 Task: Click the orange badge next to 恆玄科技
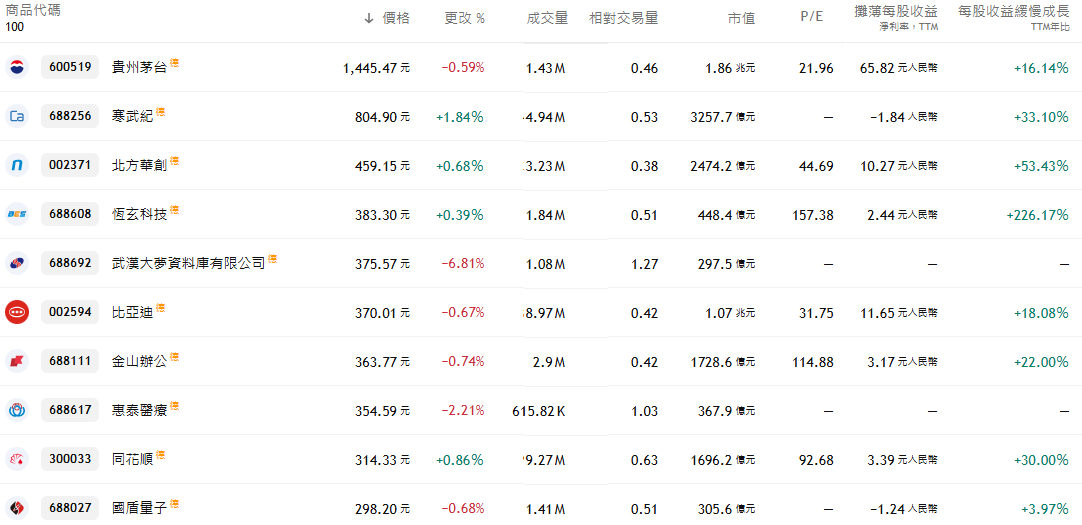175,210
